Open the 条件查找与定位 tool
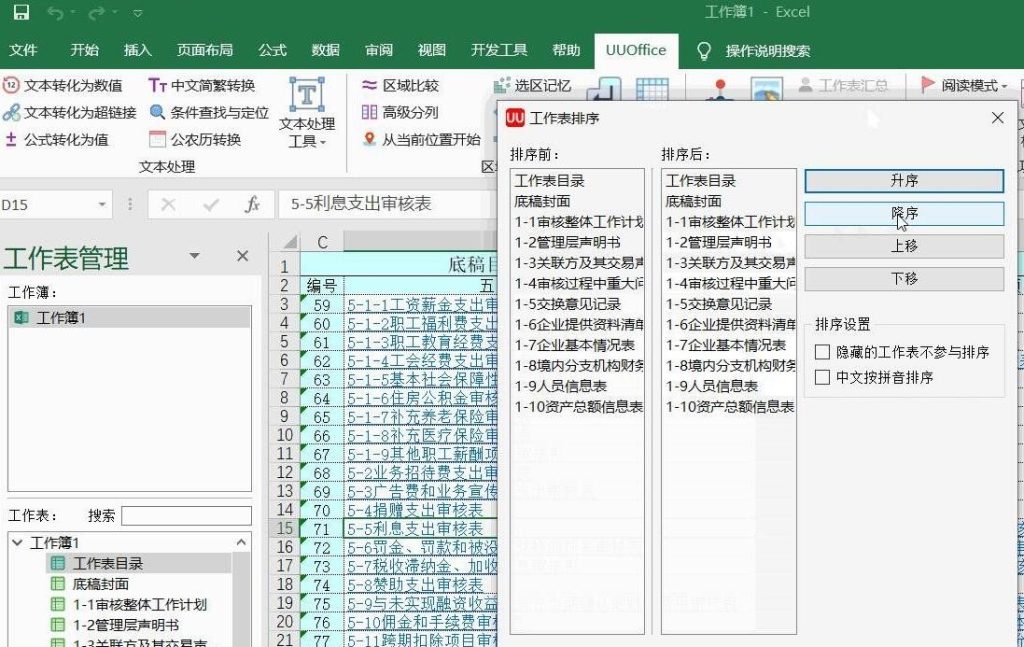 (x=209, y=112)
